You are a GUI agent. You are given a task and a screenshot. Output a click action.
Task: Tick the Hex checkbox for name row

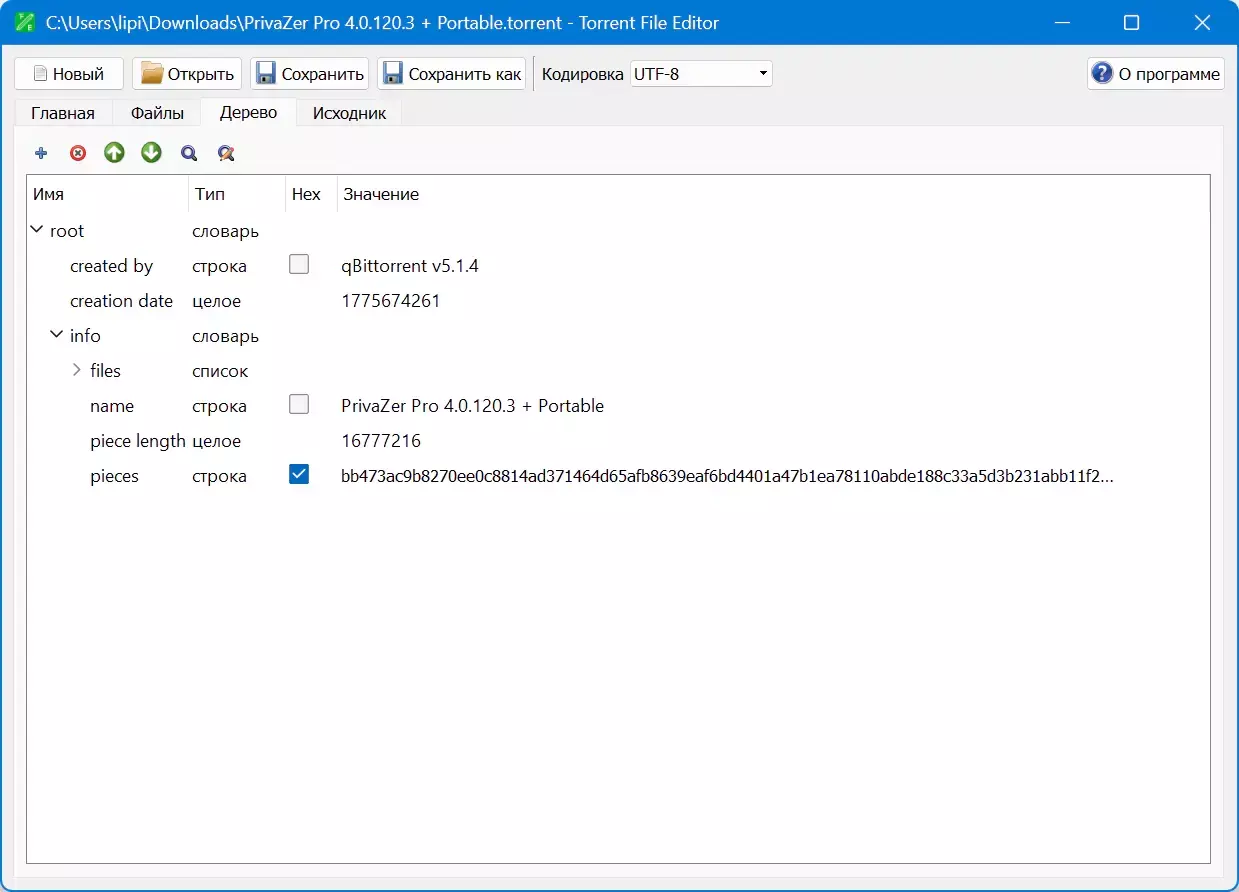[299, 405]
